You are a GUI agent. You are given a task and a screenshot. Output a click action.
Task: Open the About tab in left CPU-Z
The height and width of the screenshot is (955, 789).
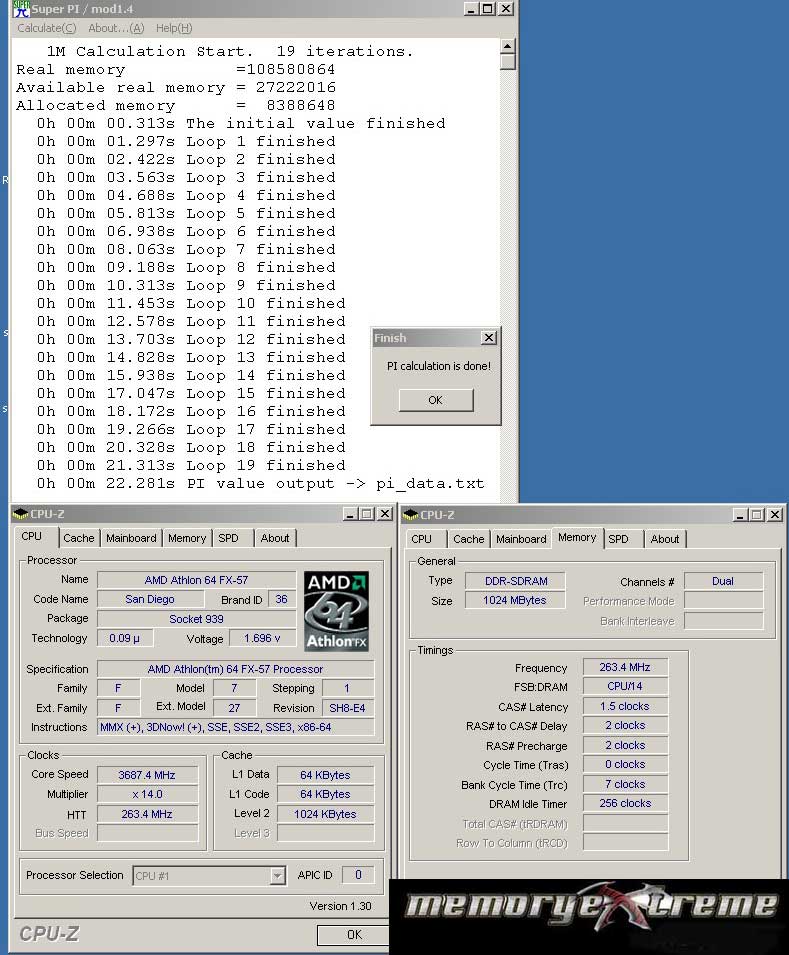click(275, 538)
